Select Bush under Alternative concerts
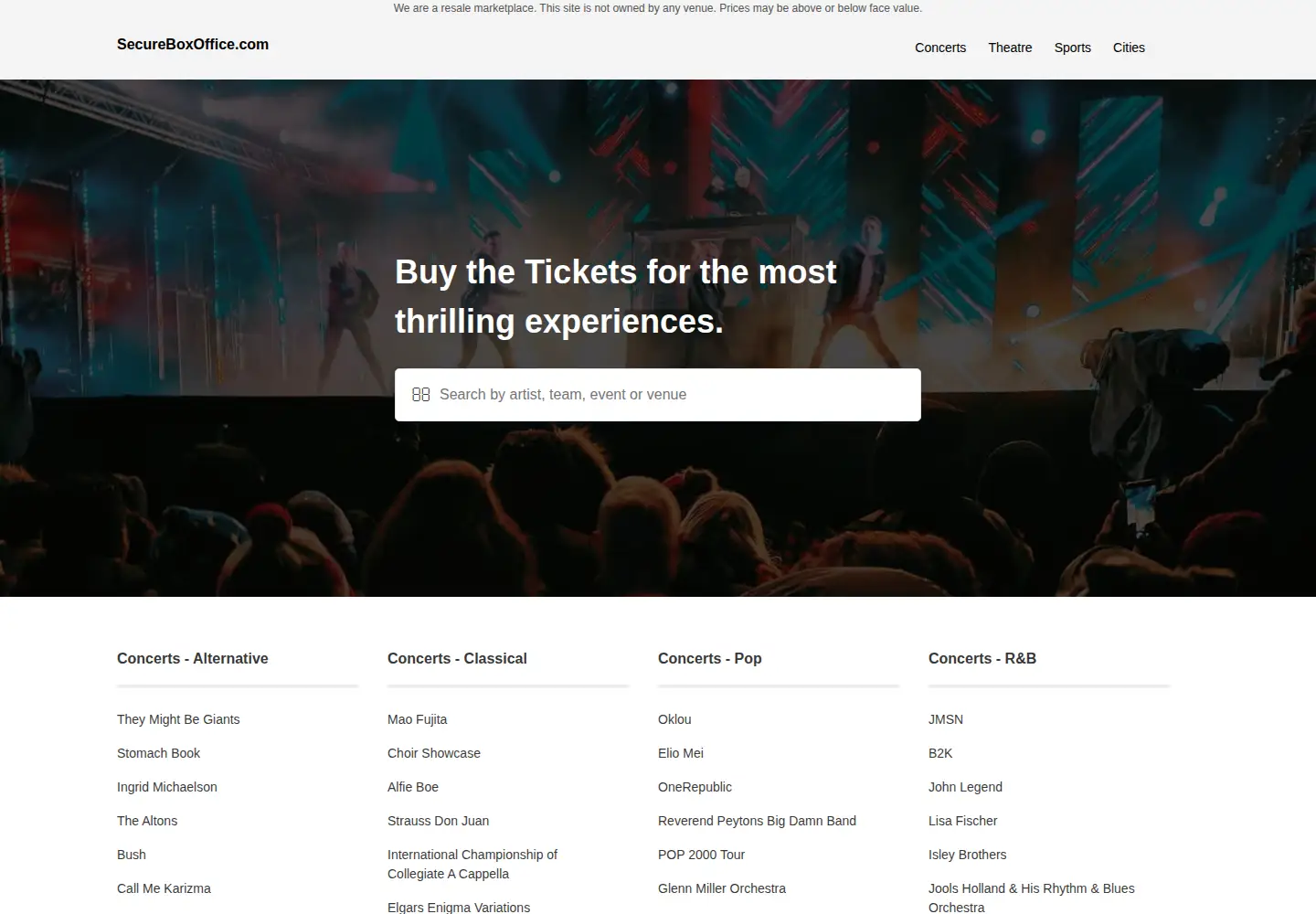1316x914 pixels. (132, 855)
